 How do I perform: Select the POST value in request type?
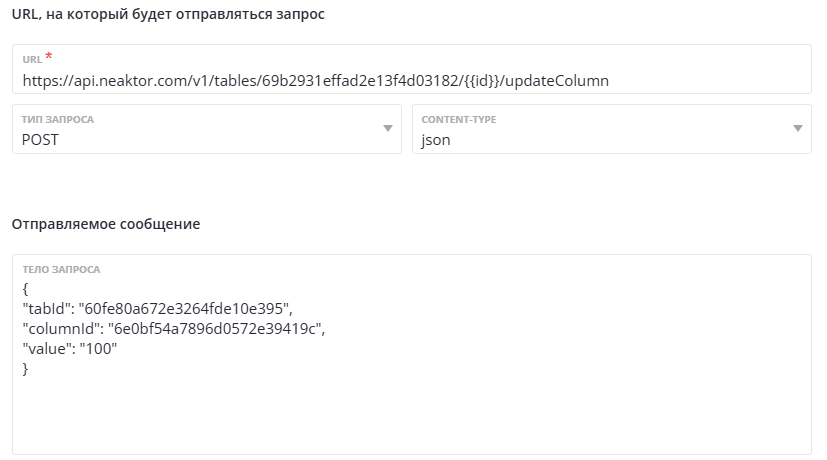click(41, 140)
